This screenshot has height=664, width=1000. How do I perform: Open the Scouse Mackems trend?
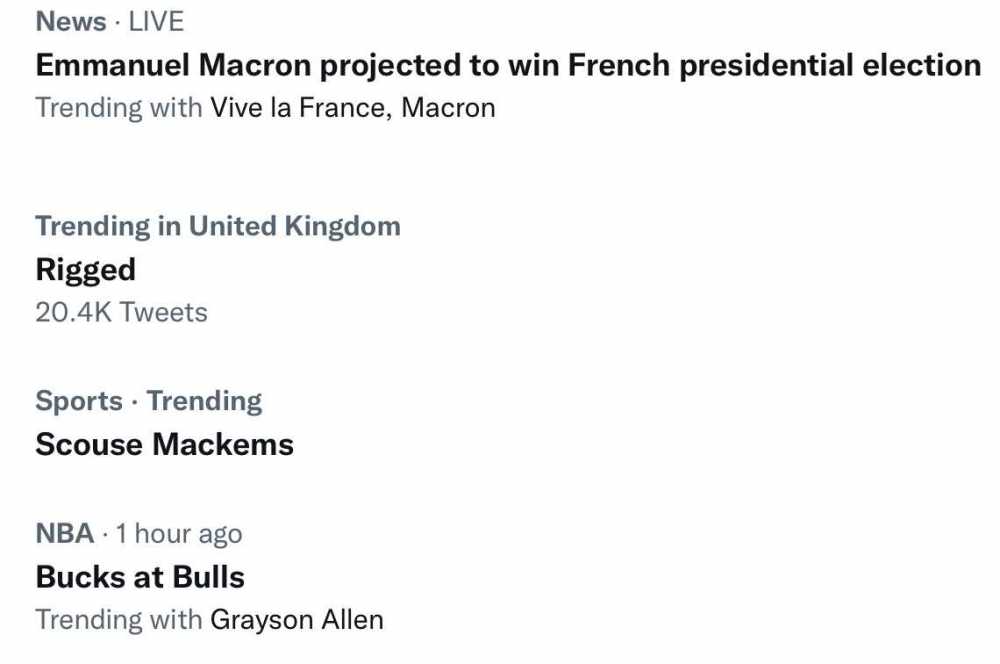[x=165, y=444]
